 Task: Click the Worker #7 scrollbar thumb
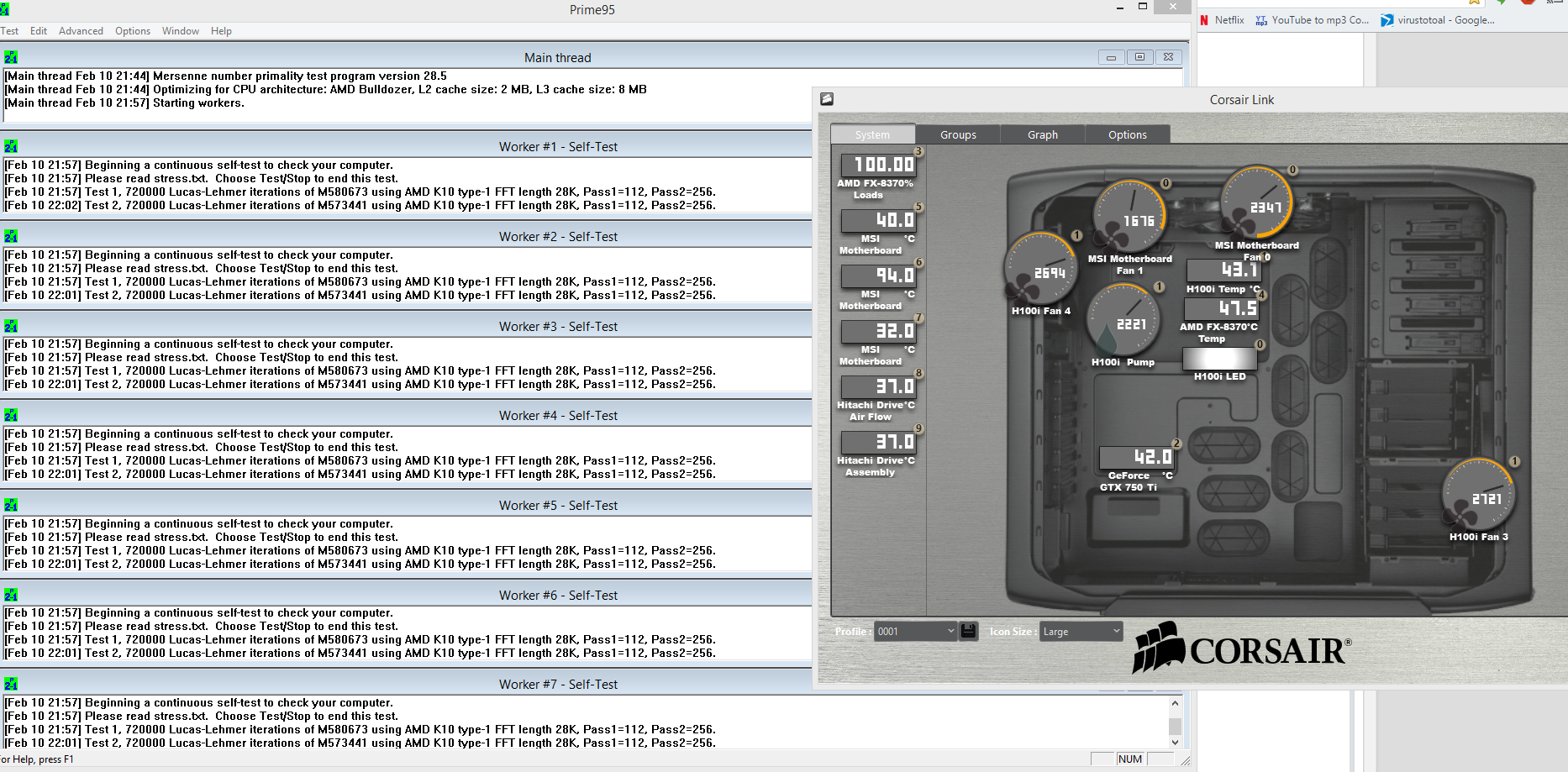point(1175,727)
